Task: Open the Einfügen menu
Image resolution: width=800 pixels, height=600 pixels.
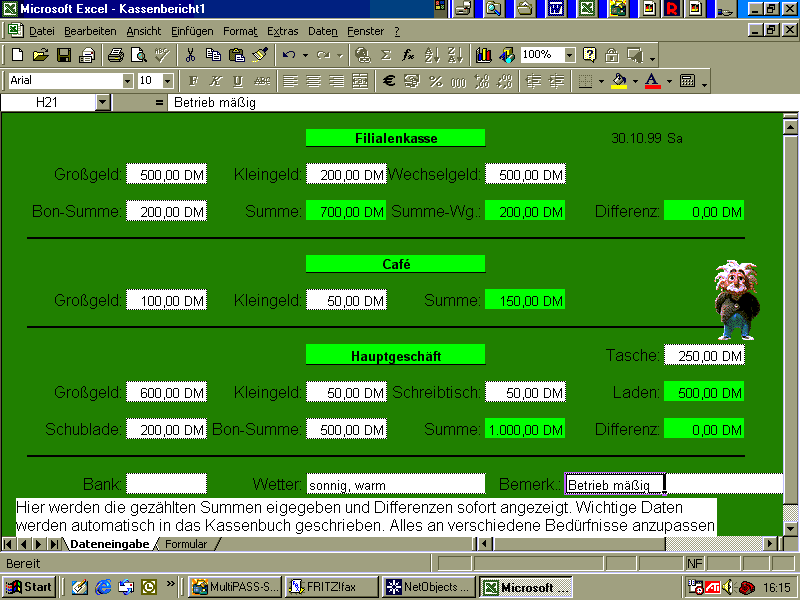Action: click(192, 32)
